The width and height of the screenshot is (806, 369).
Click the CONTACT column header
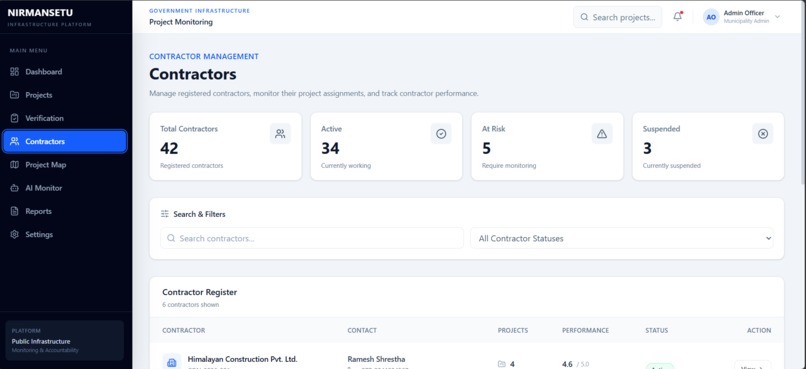point(362,330)
